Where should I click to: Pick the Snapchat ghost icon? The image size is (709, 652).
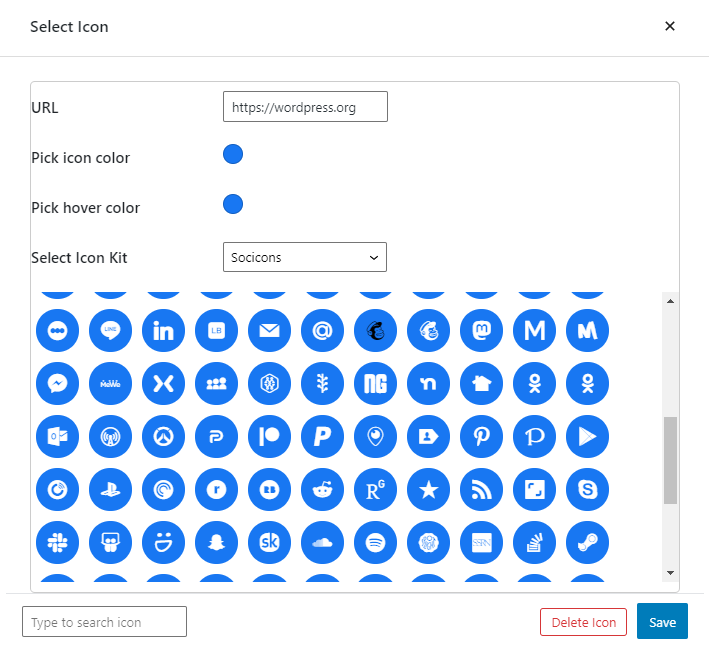point(216,542)
